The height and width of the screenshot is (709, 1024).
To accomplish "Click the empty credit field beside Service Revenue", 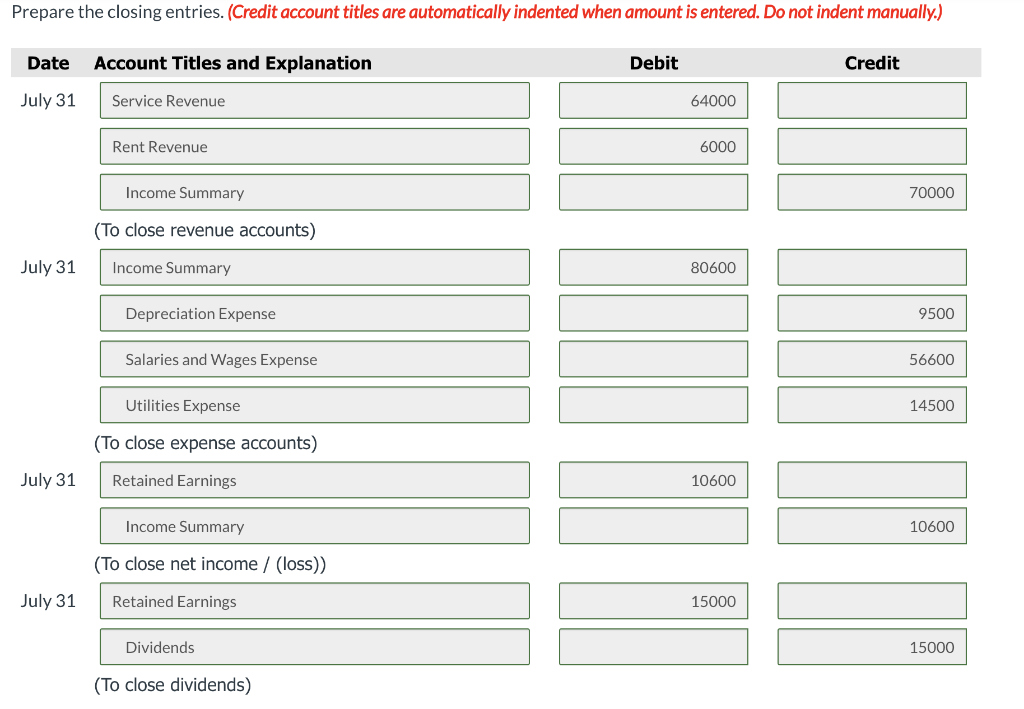I will pyautogui.click(x=872, y=101).
